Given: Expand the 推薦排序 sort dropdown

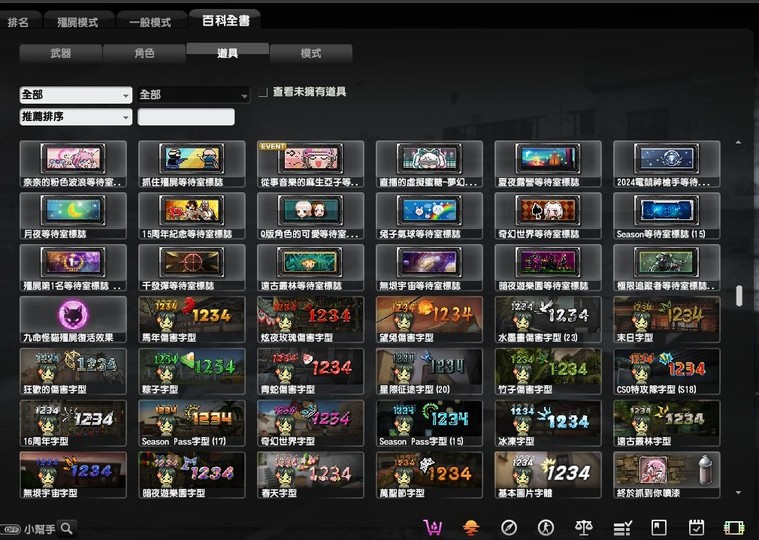Looking at the screenshot, I should pos(75,117).
